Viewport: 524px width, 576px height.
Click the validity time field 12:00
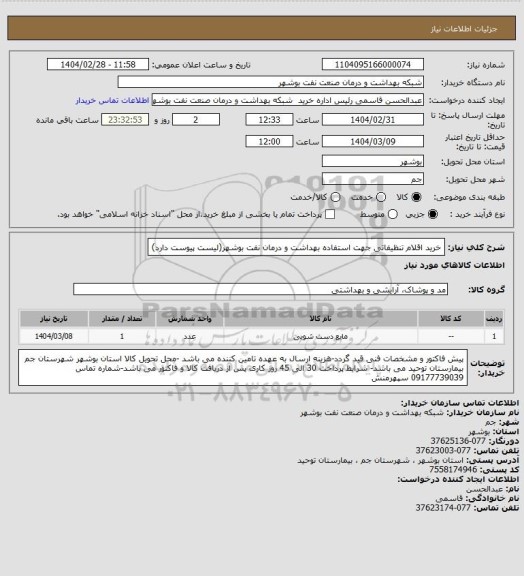pos(269,141)
